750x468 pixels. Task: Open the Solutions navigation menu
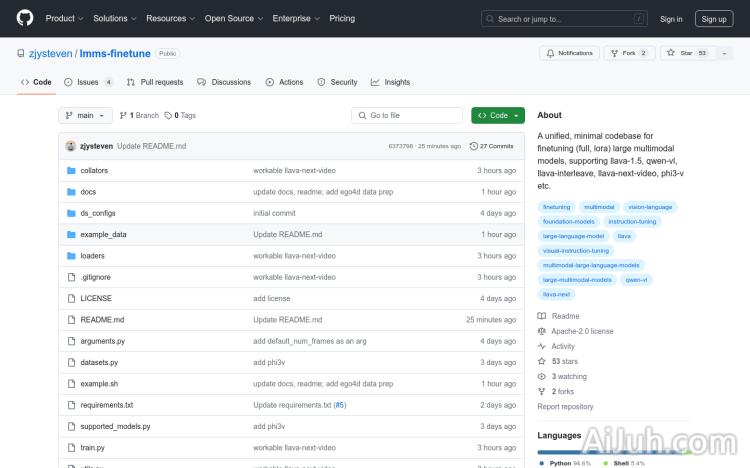tap(115, 18)
